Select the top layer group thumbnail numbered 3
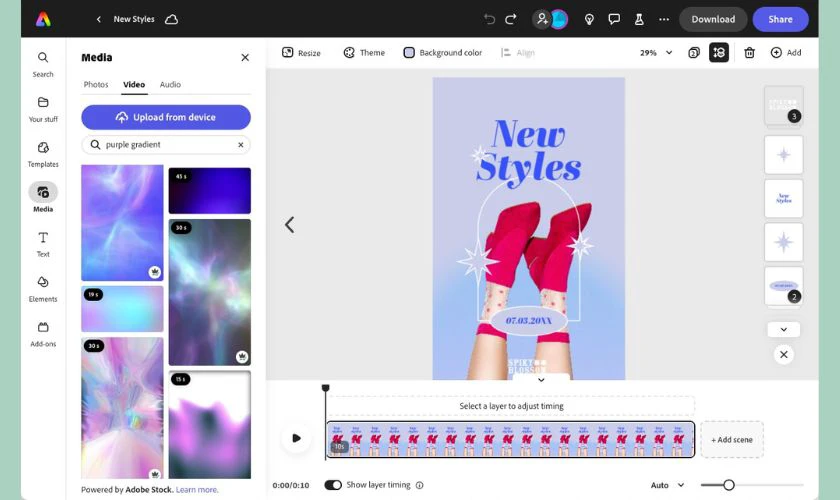The height and width of the screenshot is (500, 840). [784, 106]
